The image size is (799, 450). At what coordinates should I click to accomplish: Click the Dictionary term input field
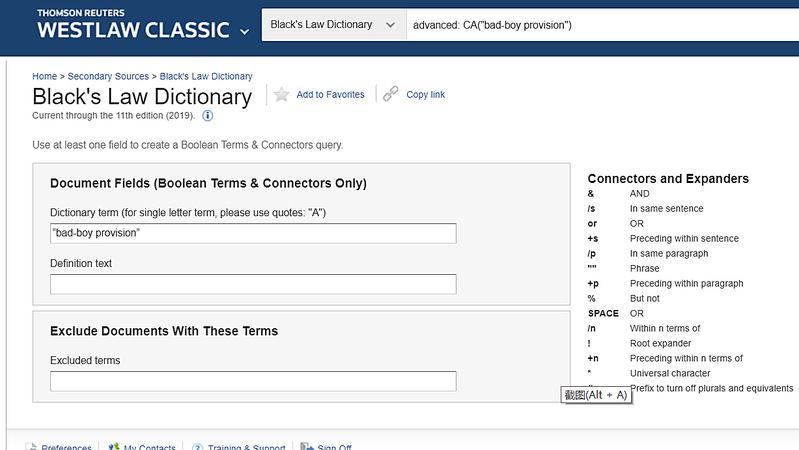[253, 233]
